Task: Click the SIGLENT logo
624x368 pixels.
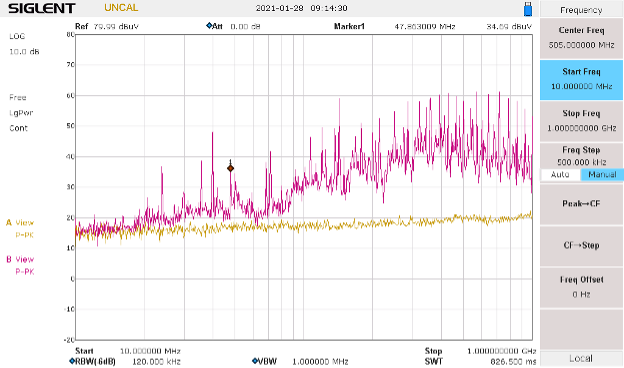Action: tap(42, 8)
